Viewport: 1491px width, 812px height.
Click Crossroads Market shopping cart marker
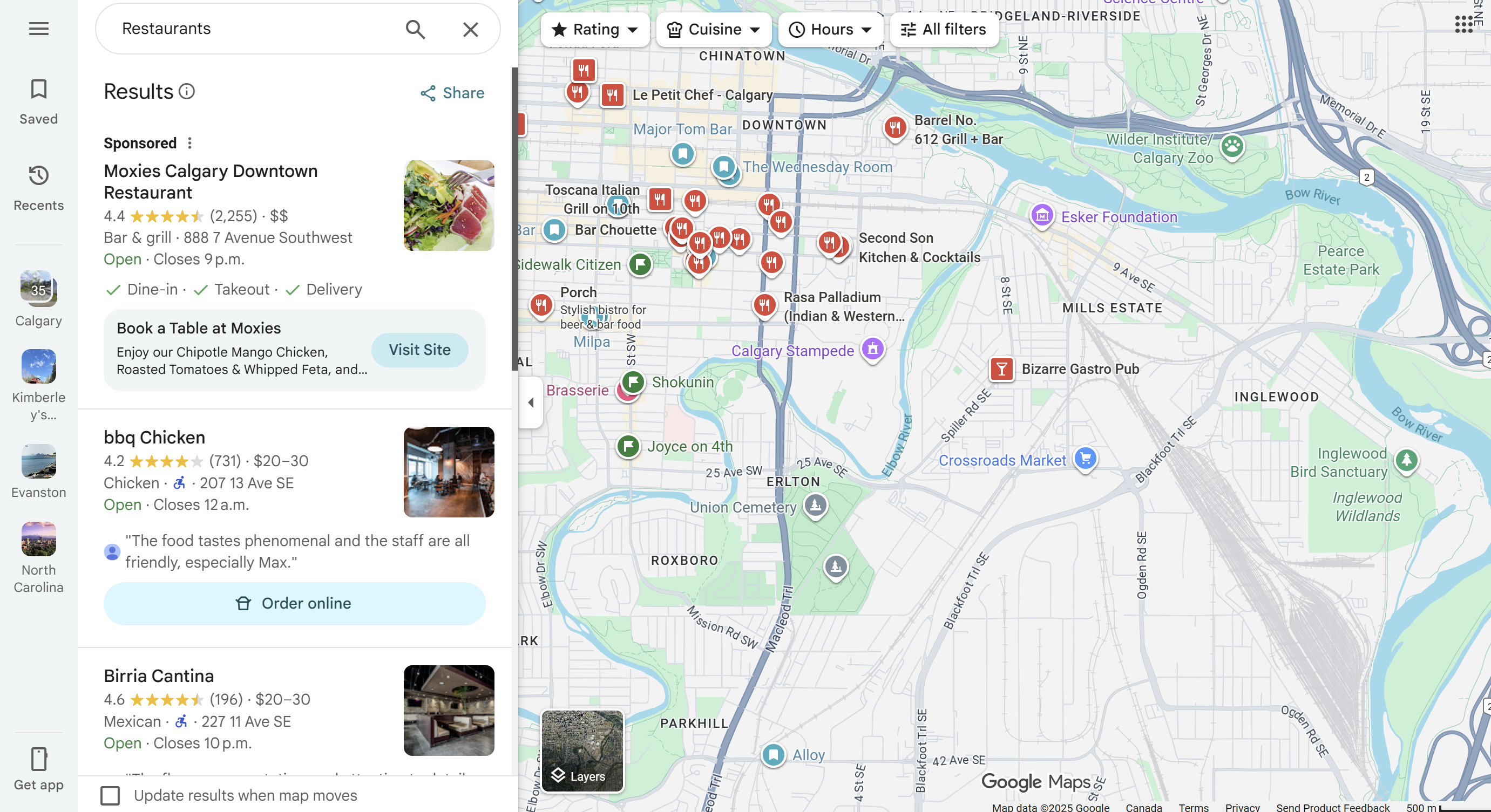click(1085, 460)
